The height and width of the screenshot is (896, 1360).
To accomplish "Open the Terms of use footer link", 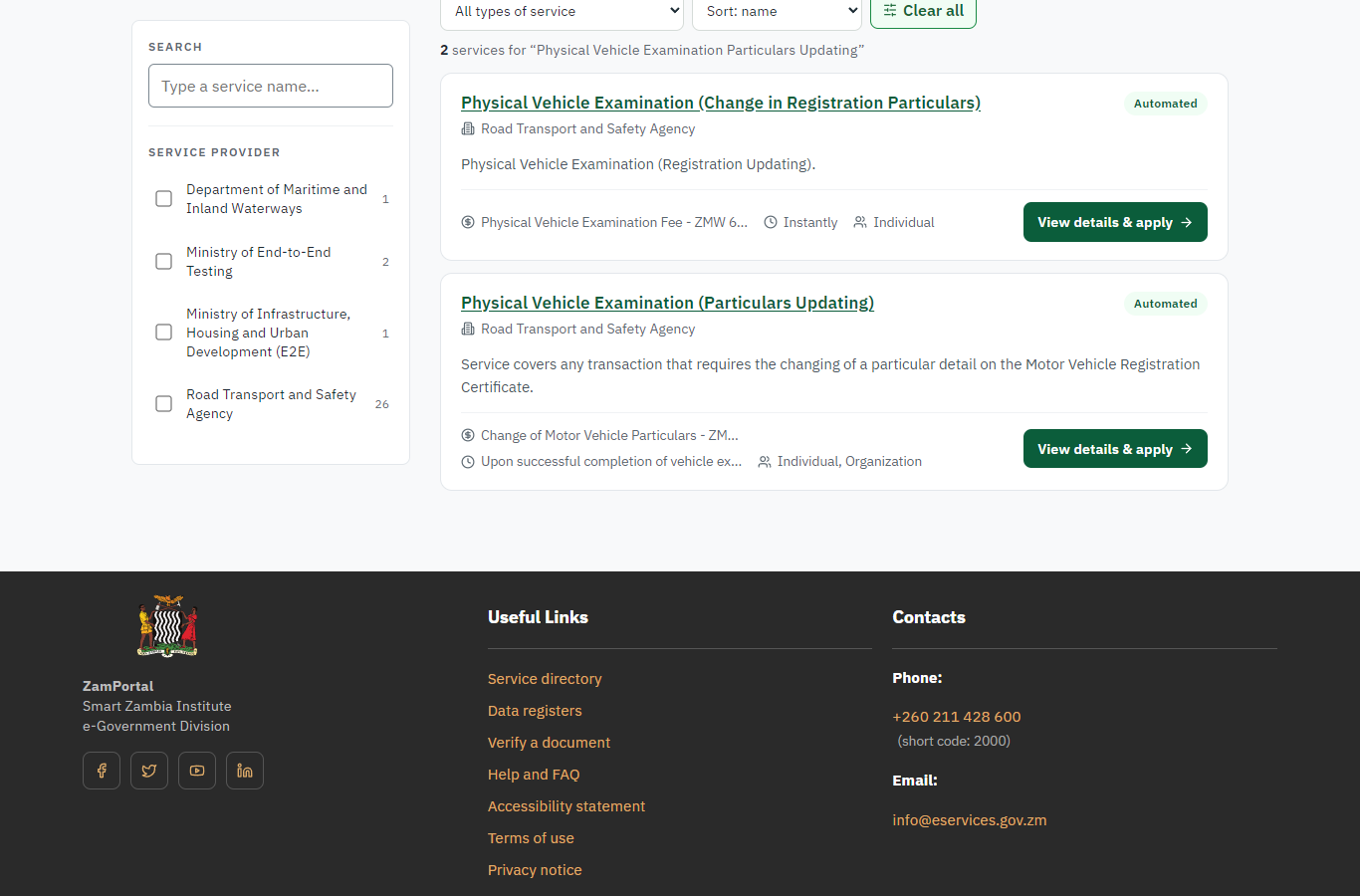I will point(531,838).
